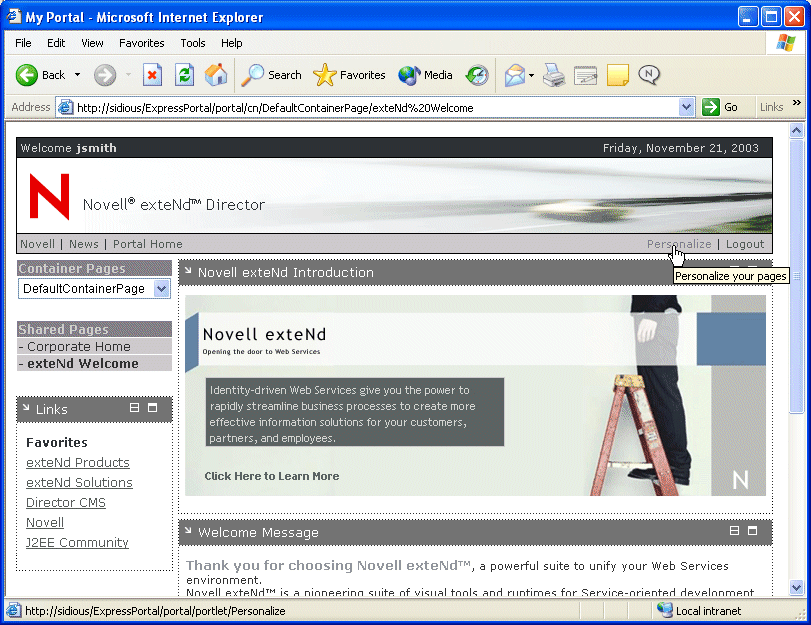Click the Novell link in portal navigation bar
Viewport: 811px width, 625px height.
pos(37,244)
